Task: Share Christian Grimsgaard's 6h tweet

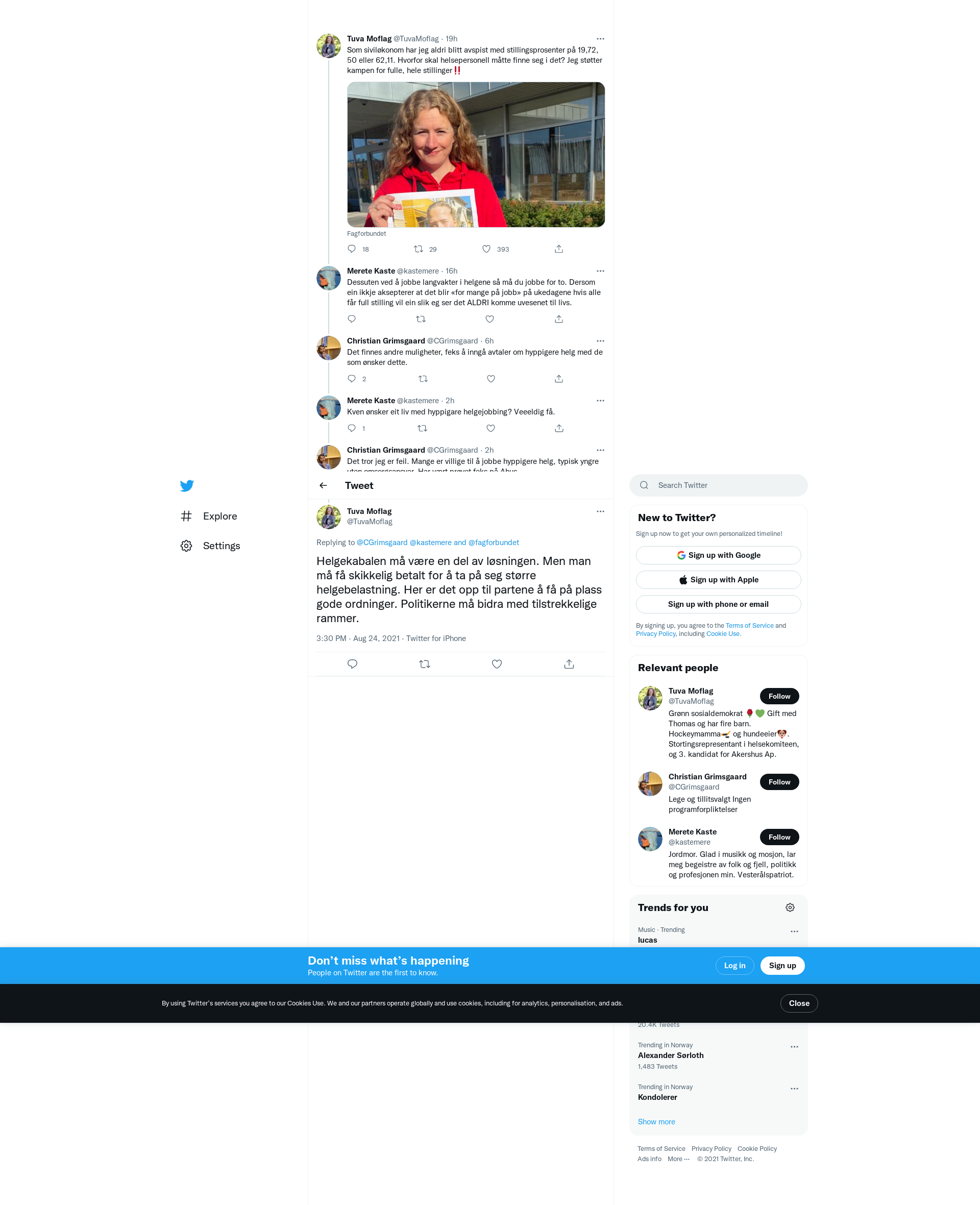Action: [559, 379]
